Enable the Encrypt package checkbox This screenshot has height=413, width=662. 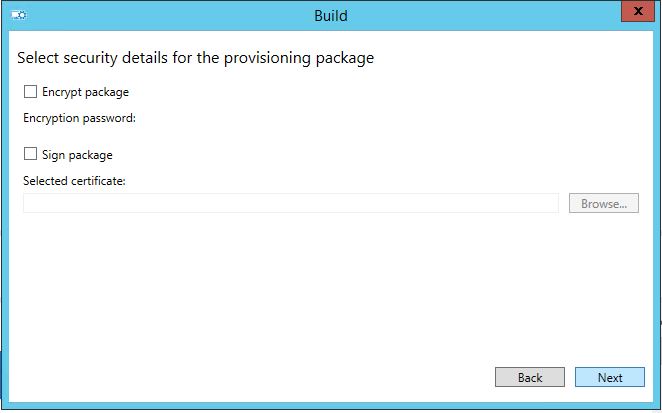coord(30,92)
